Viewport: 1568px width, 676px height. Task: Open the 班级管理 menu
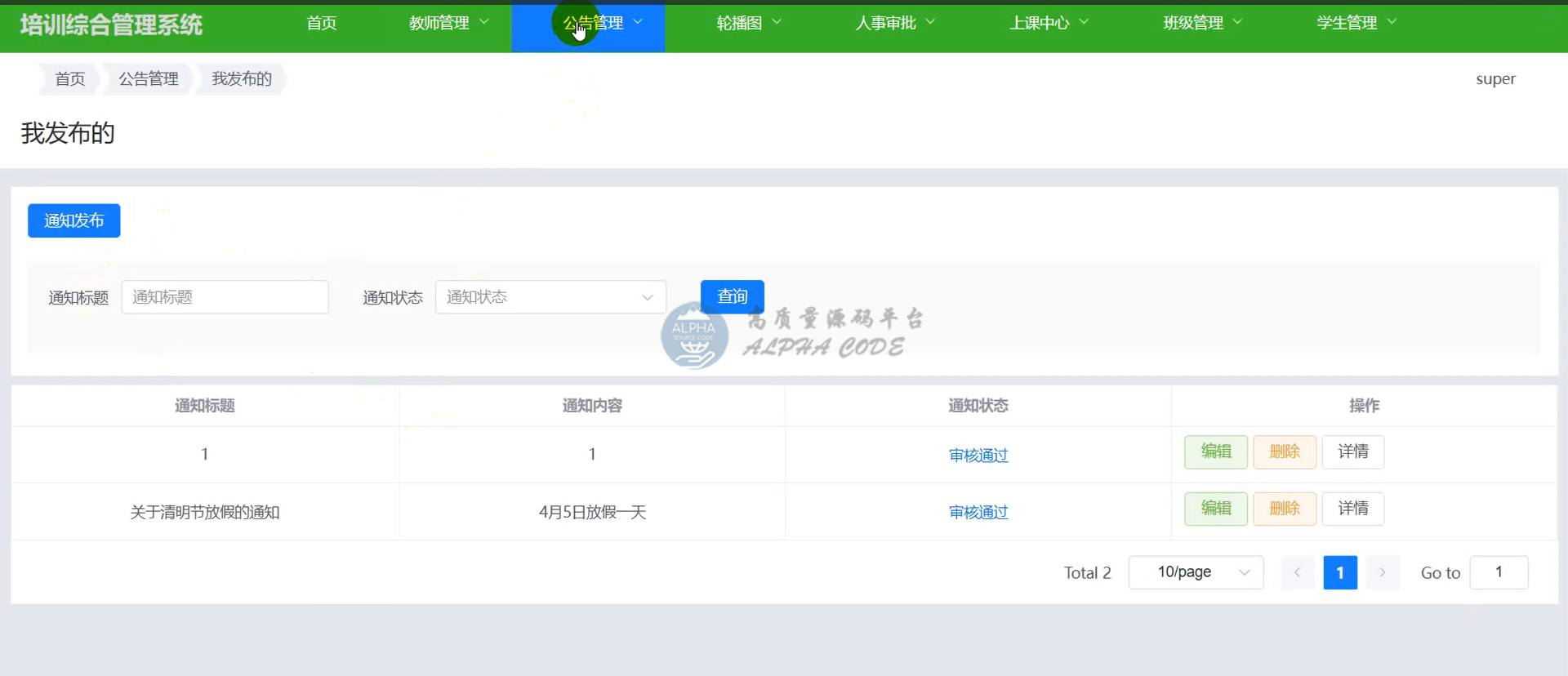click(1201, 23)
